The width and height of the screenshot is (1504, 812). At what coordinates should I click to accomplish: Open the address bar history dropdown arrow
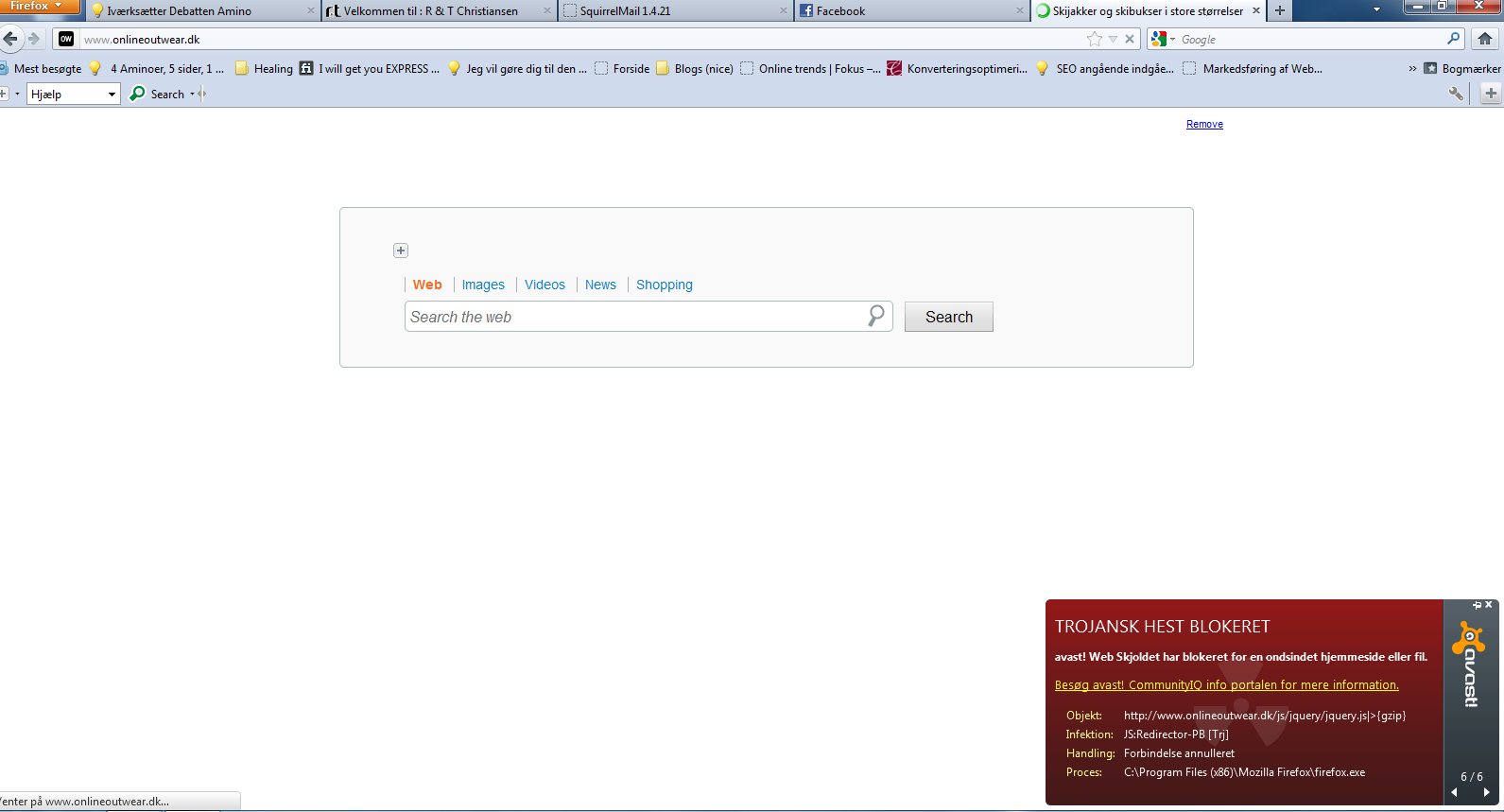point(1113,39)
